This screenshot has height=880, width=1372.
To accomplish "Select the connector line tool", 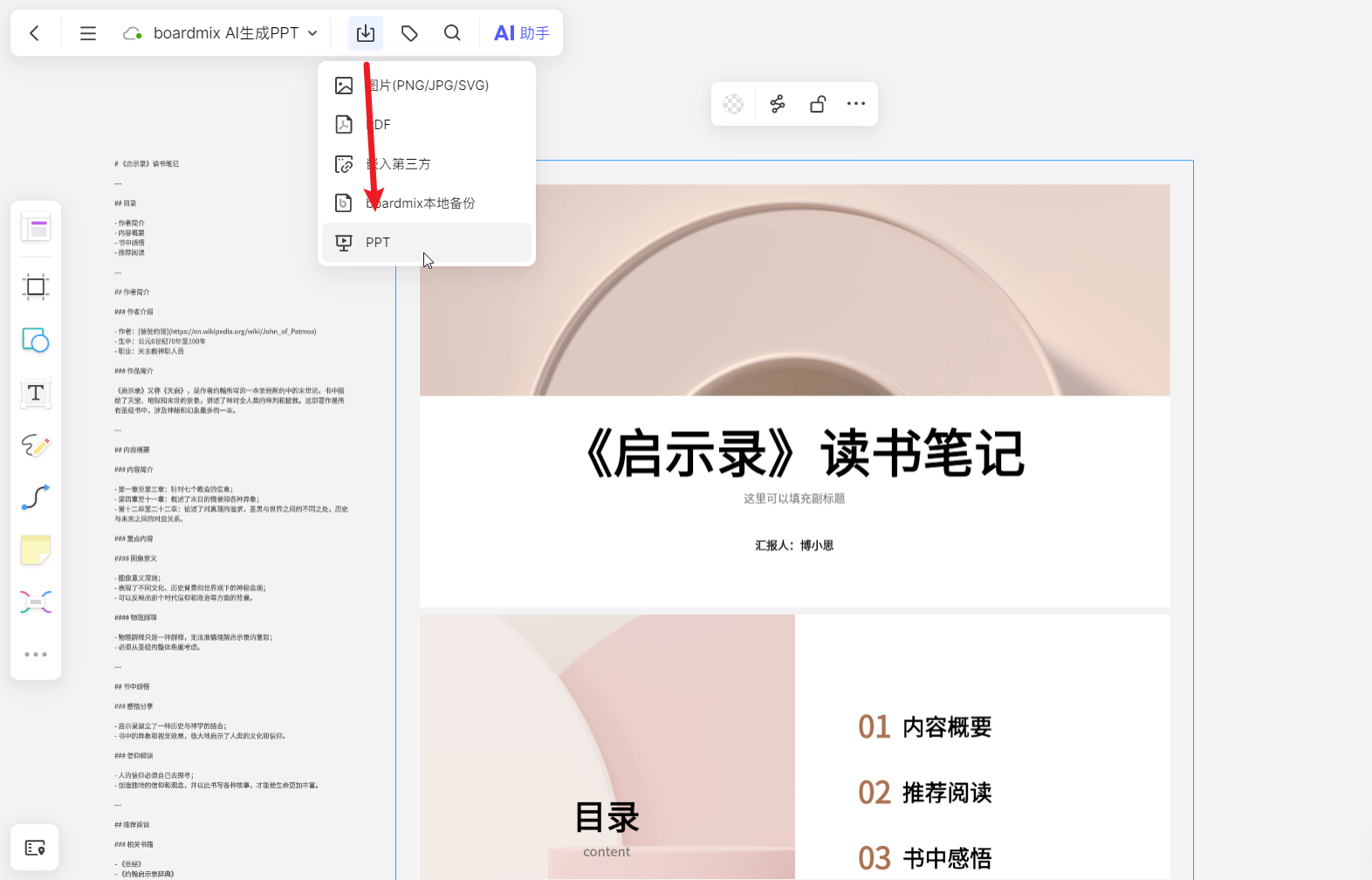I will 36,498.
